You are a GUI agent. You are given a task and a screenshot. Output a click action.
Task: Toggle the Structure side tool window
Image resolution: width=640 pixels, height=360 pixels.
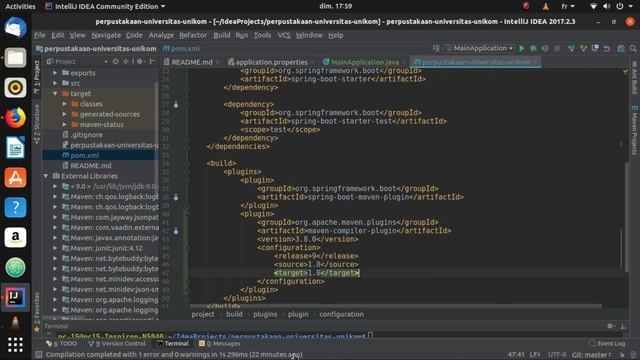(37, 124)
